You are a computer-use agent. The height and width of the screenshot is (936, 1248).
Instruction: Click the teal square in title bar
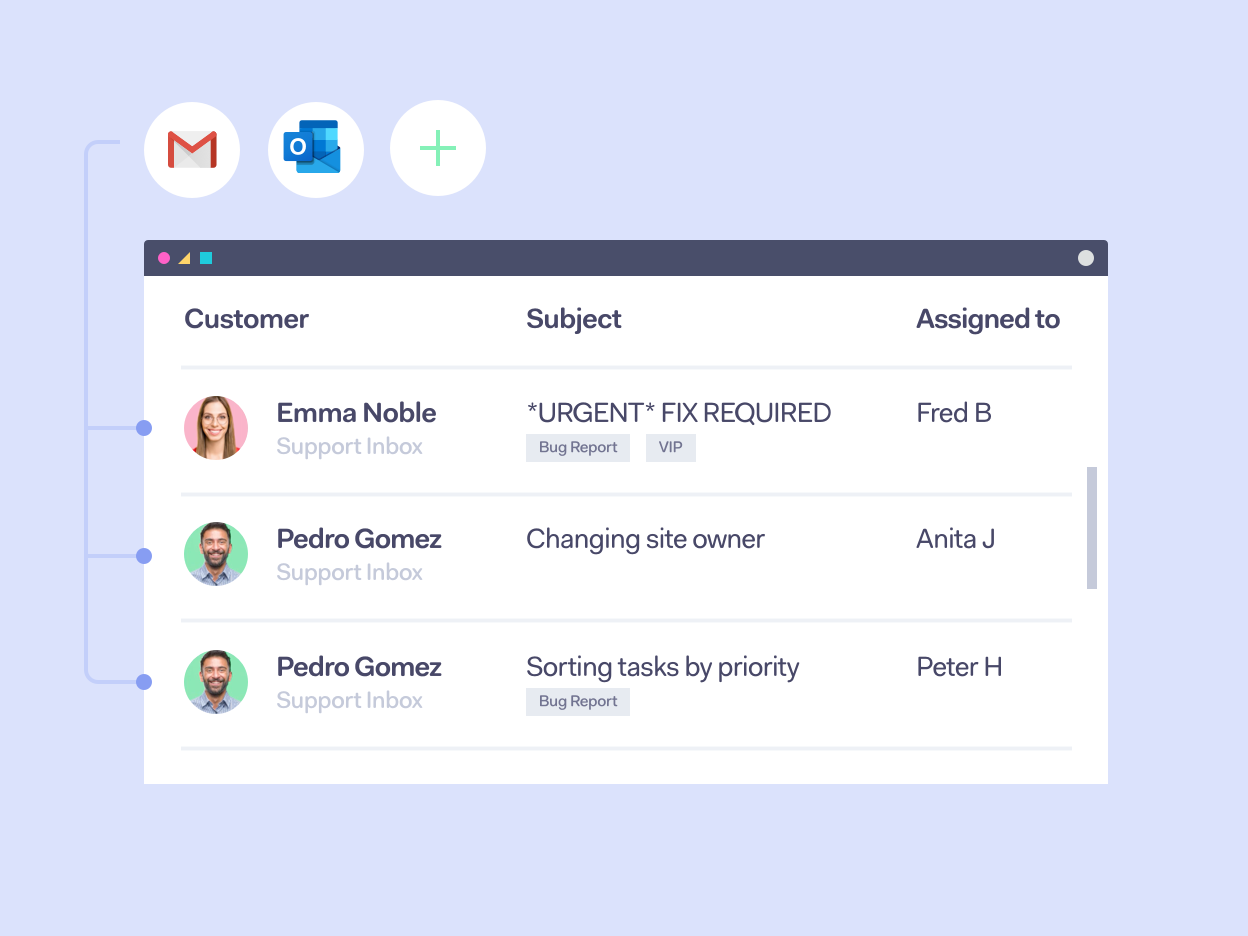click(x=206, y=258)
